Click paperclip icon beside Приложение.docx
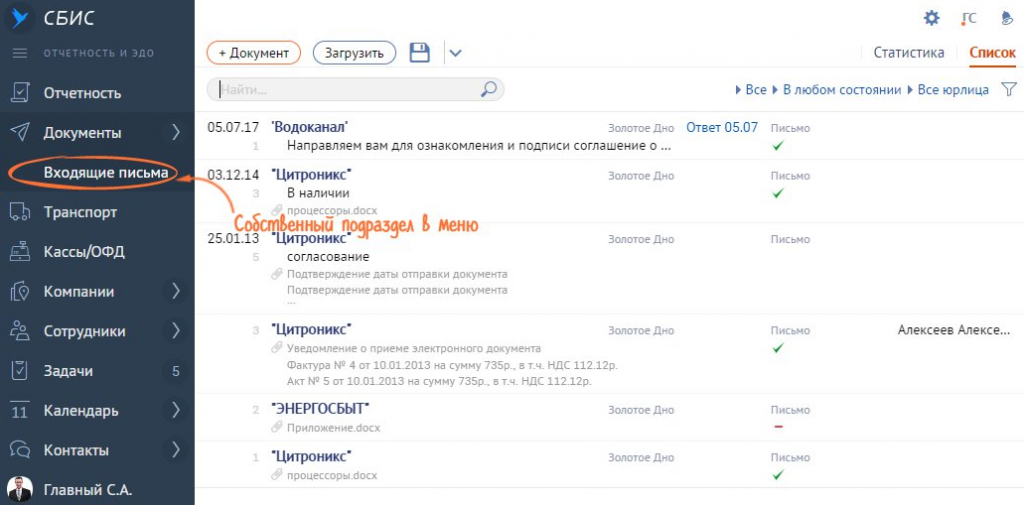This screenshot has height=505, width=1024. tap(277, 428)
